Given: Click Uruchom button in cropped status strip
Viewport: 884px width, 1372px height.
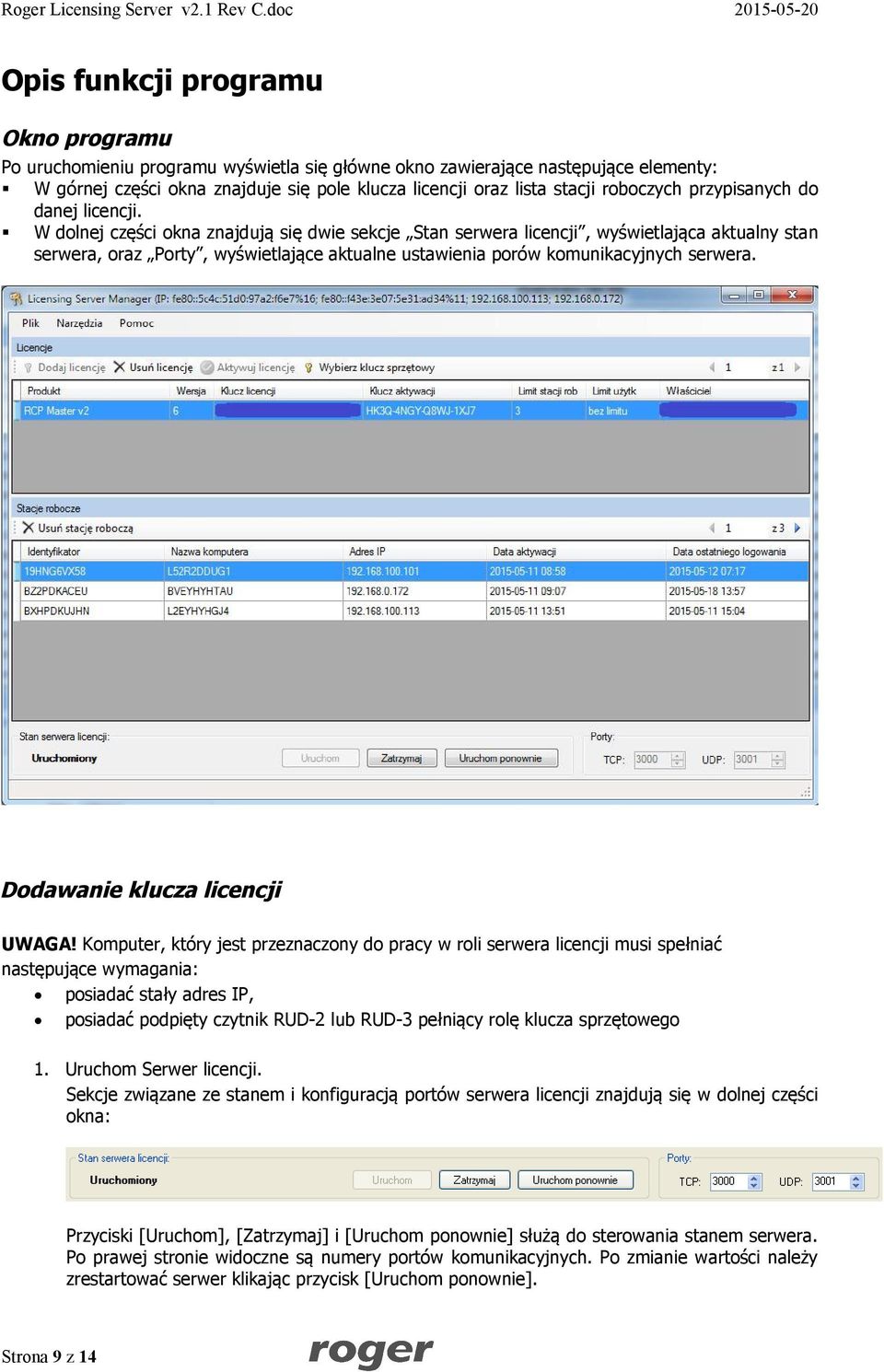Looking at the screenshot, I should pos(392,1180).
